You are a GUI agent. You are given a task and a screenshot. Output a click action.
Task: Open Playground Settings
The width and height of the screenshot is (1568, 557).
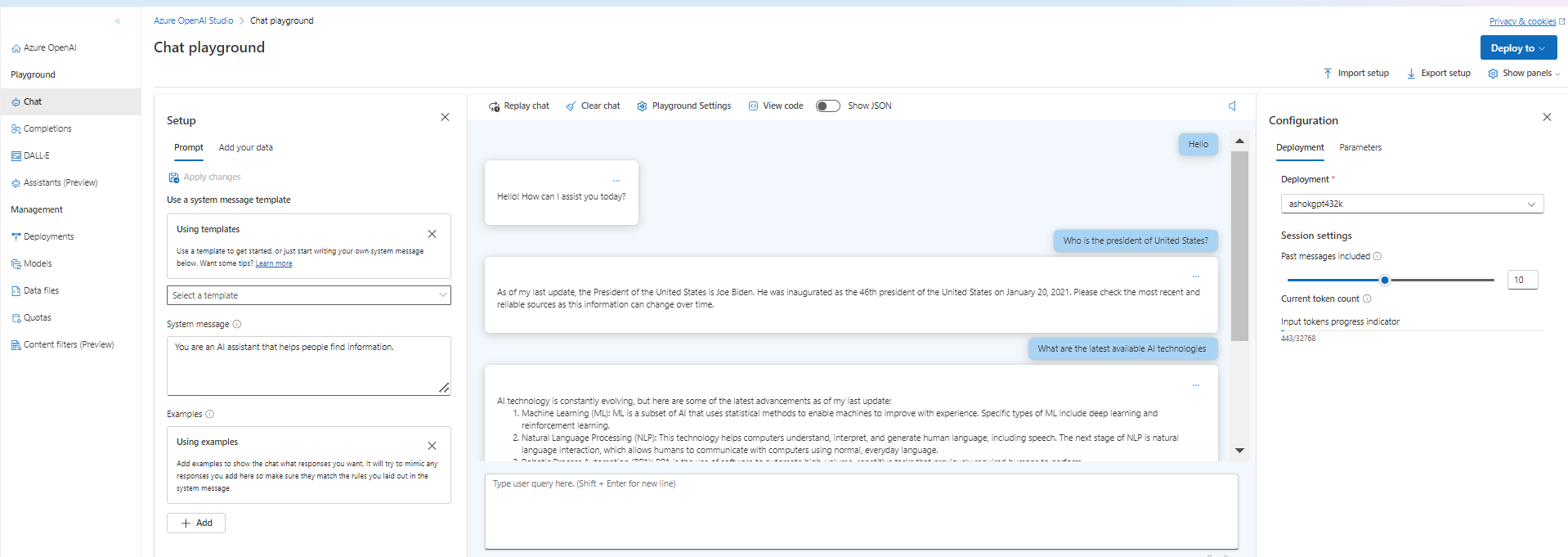pos(684,106)
